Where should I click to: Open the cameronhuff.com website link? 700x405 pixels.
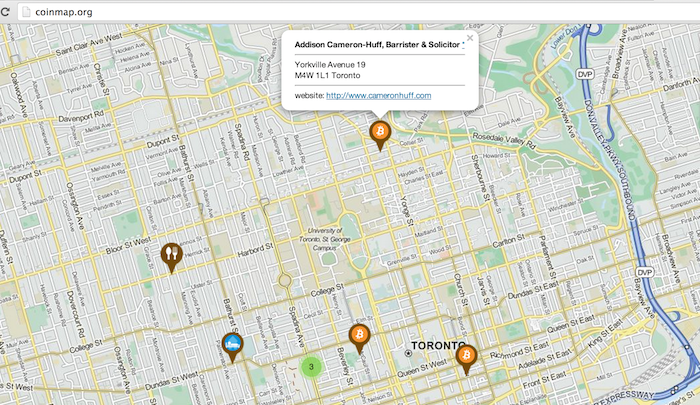pyautogui.click(x=379, y=95)
